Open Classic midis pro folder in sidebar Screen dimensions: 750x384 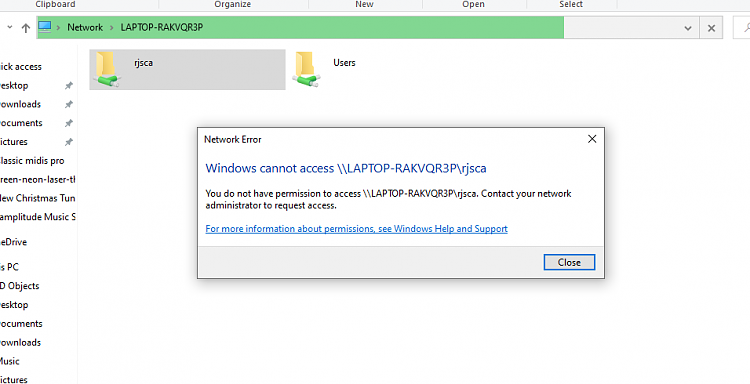[32, 161]
